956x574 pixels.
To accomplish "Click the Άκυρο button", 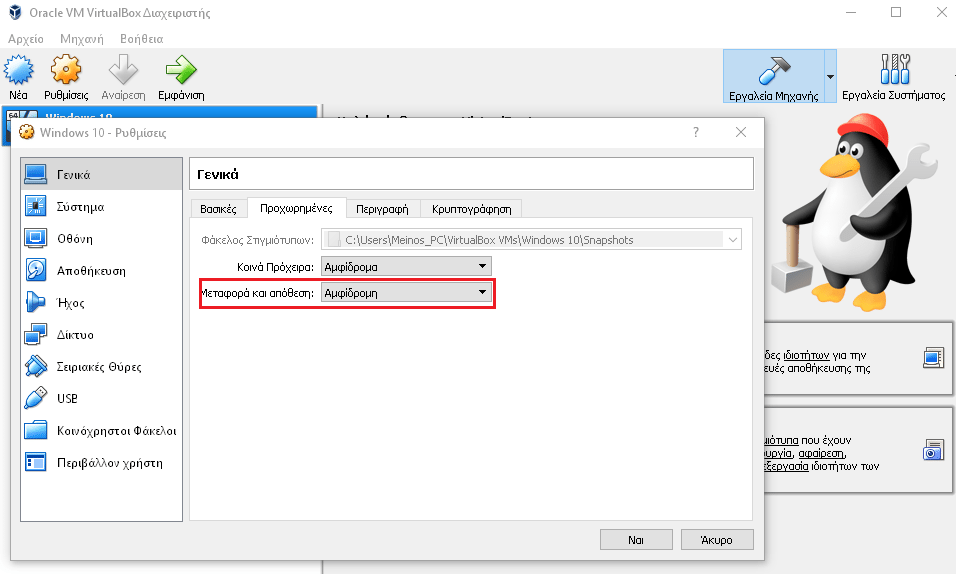I will (717, 540).
